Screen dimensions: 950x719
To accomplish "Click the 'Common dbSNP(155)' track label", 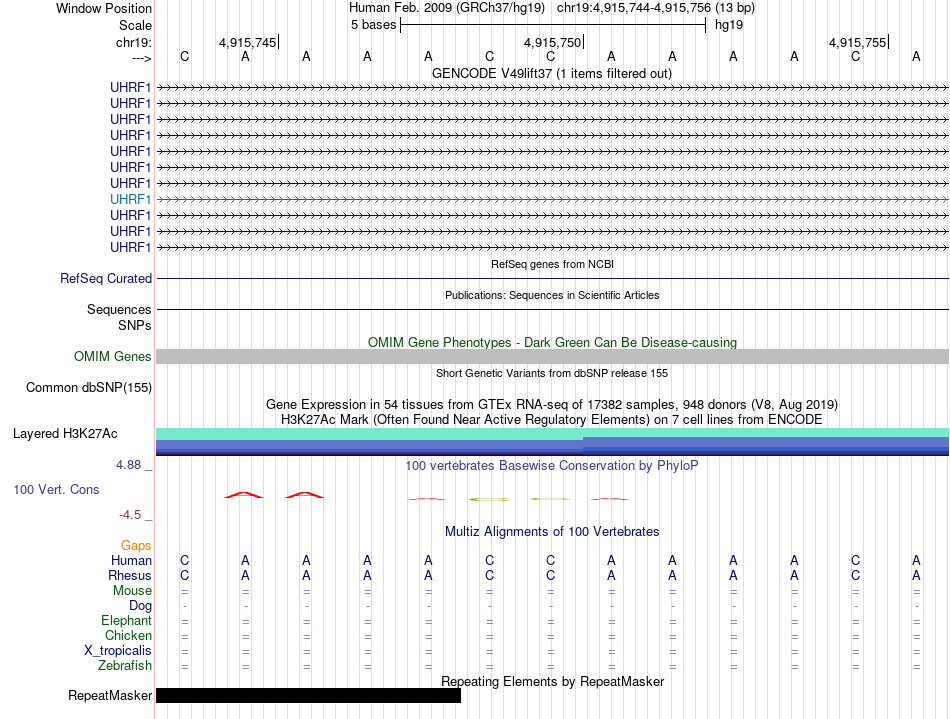I will (88, 388).
